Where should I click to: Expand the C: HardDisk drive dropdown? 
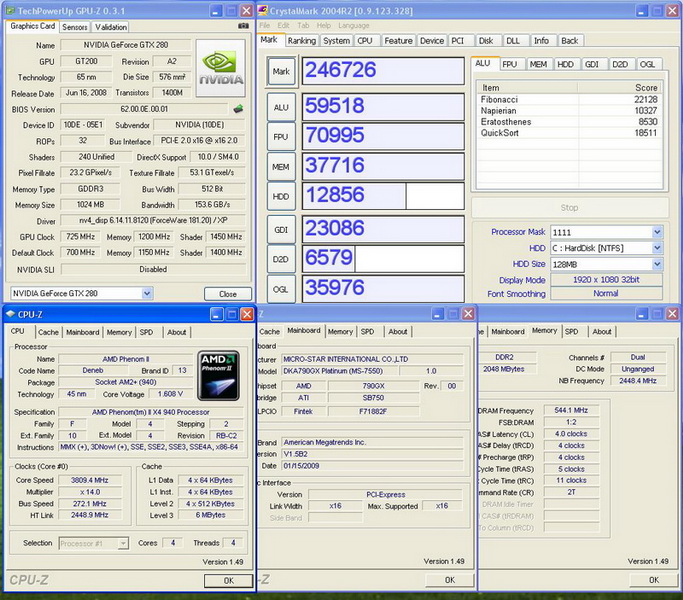point(656,248)
